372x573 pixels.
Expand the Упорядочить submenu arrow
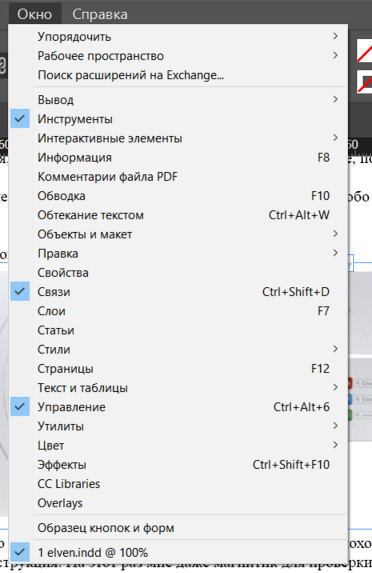click(x=335, y=36)
